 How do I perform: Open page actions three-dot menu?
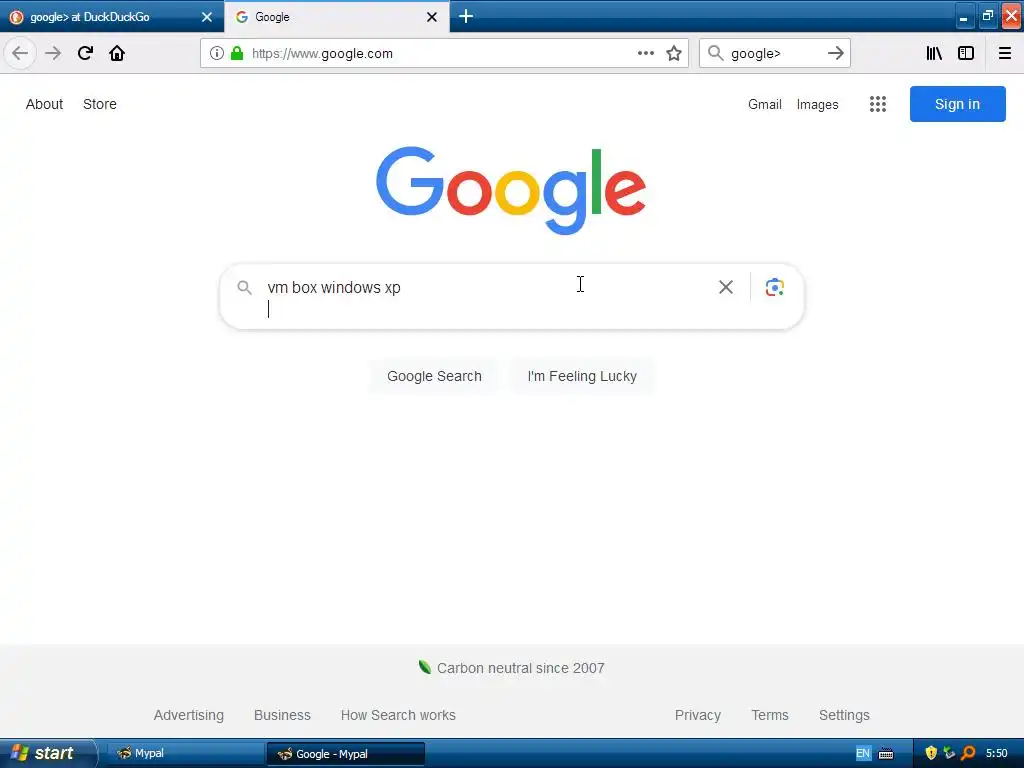click(x=645, y=53)
